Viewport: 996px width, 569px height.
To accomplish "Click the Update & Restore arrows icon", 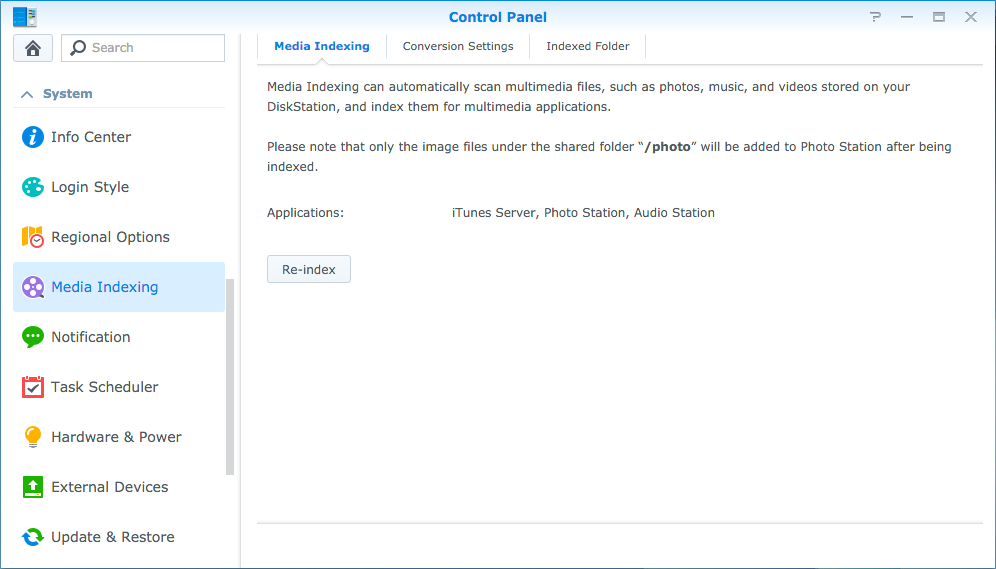I will [33, 537].
